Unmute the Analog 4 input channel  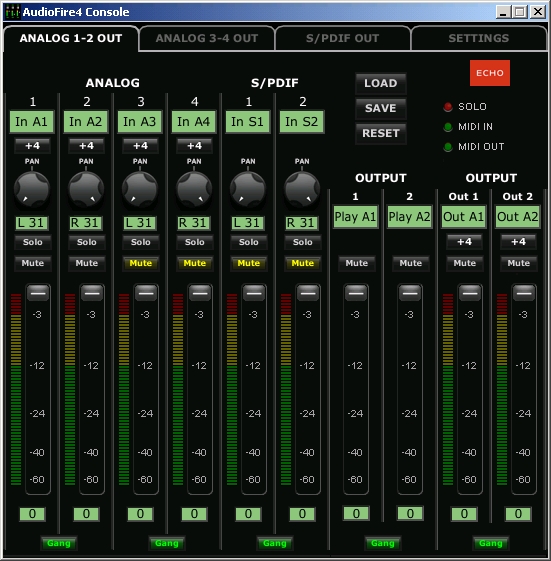[195, 263]
